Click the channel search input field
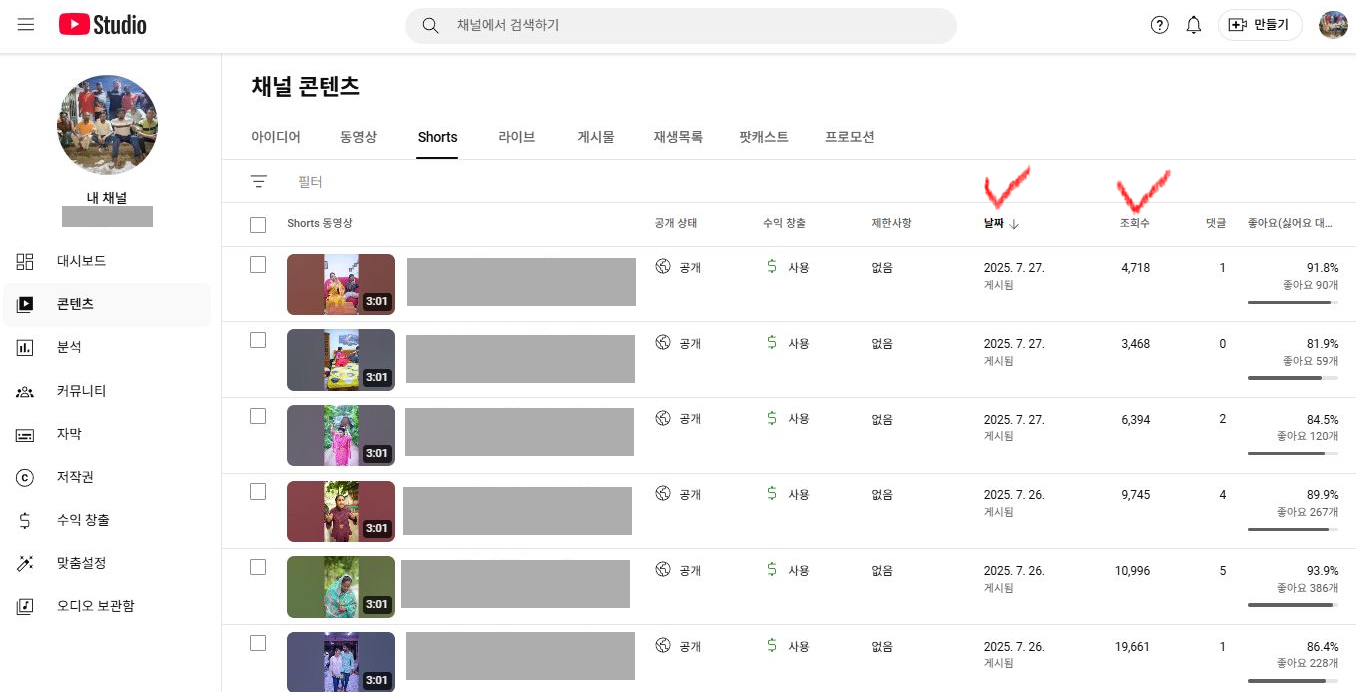Screen dimensions: 1356x692 pos(700,25)
